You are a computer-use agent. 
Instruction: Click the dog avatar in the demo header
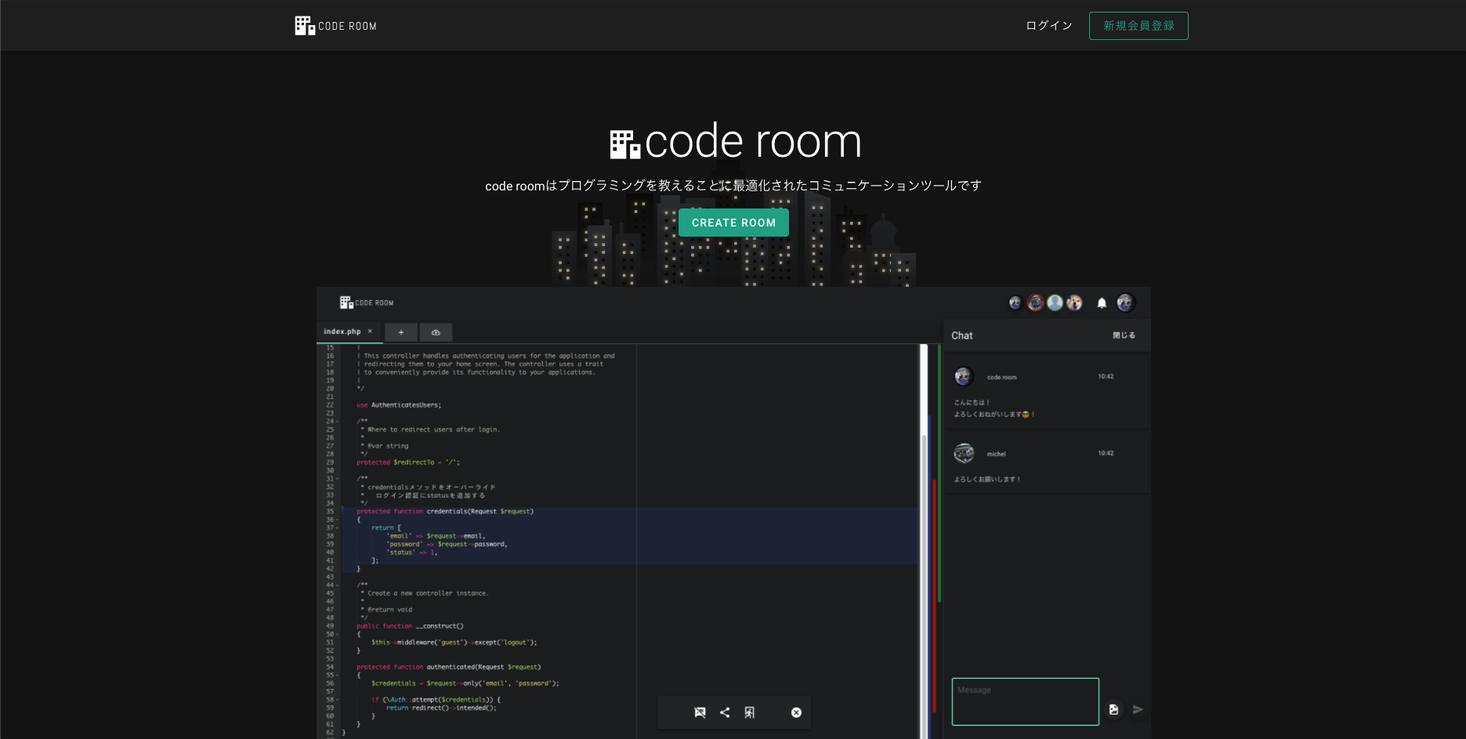(x=1075, y=302)
